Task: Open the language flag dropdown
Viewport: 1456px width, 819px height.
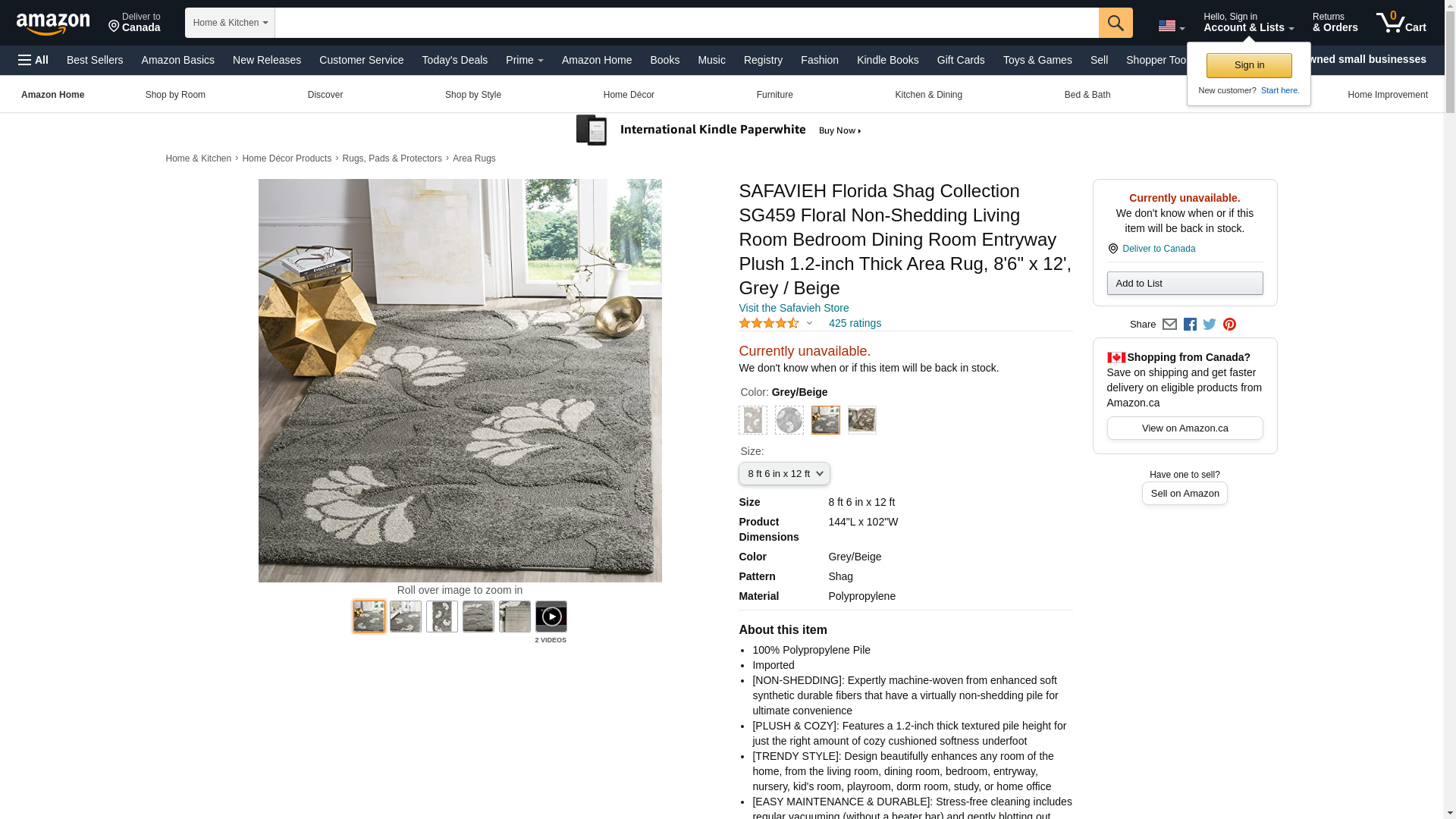Action: [1172, 27]
